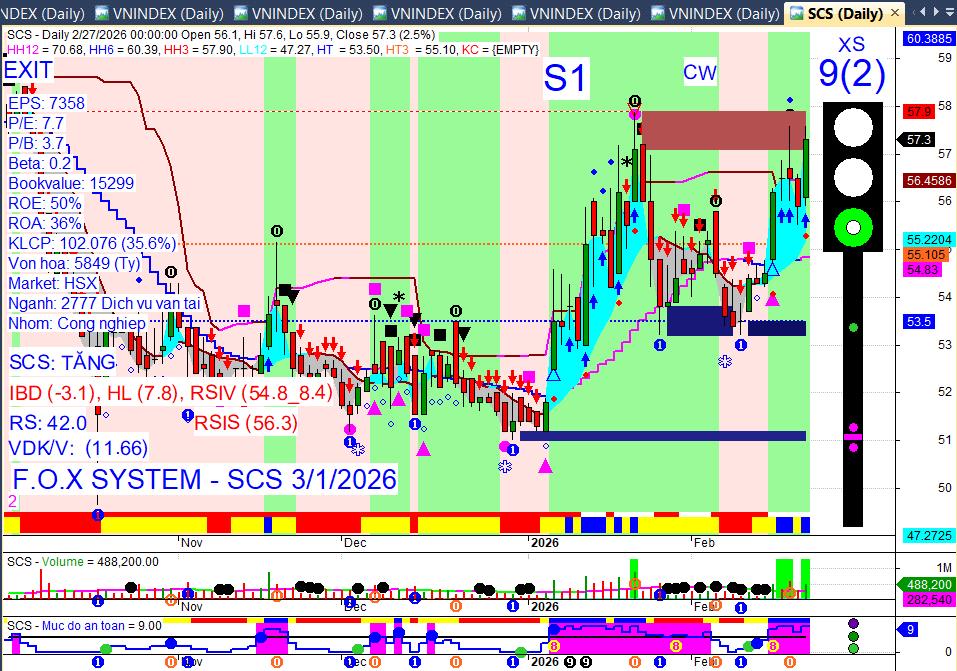The width and height of the screenshot is (957, 671).
Task: Click the long navy support bar near 51
Action: tap(663, 436)
